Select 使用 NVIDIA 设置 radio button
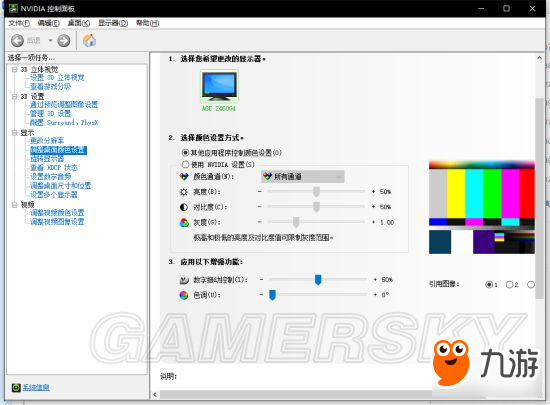The image size is (550, 405). point(186,164)
